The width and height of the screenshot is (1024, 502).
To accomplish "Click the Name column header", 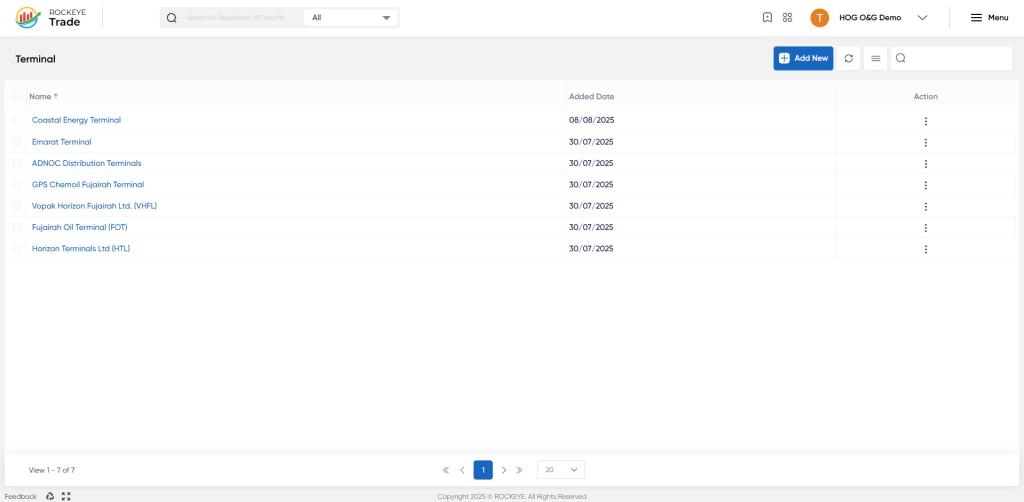I will pos(40,97).
